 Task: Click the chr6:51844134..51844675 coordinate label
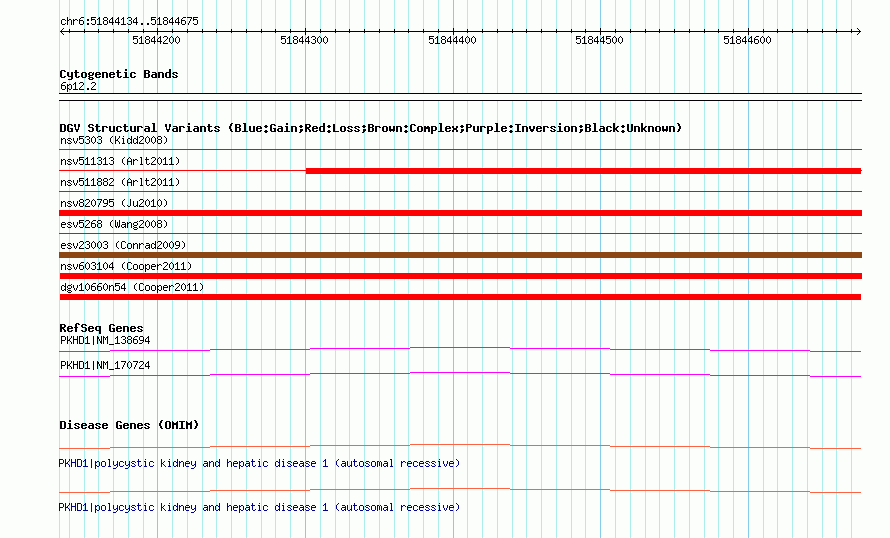[x=129, y=21]
